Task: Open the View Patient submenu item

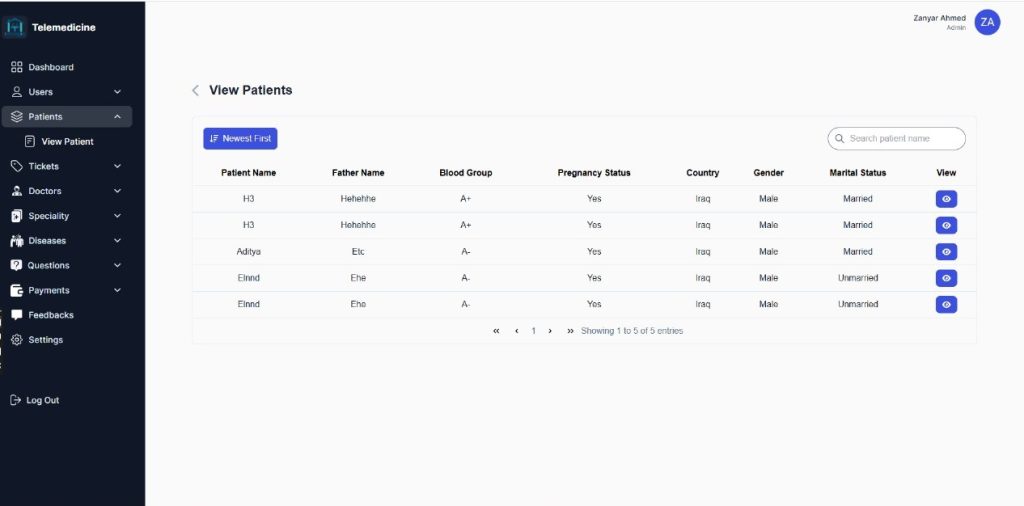Action: (x=66, y=141)
